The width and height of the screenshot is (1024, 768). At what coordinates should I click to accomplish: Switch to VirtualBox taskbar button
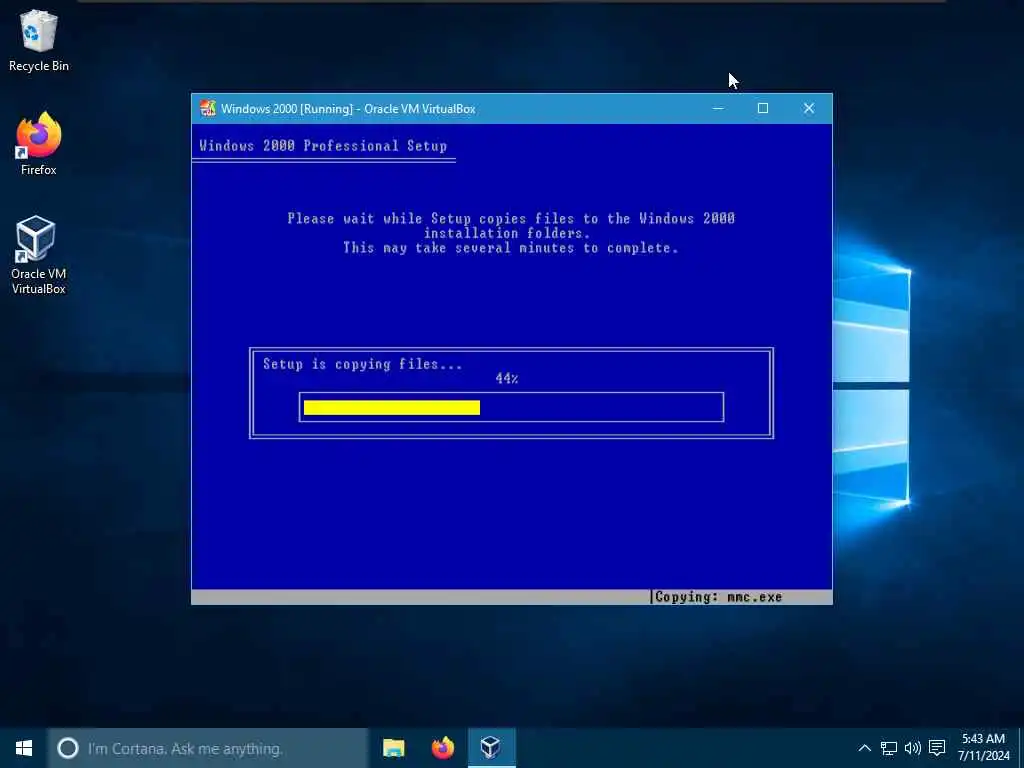pos(492,748)
